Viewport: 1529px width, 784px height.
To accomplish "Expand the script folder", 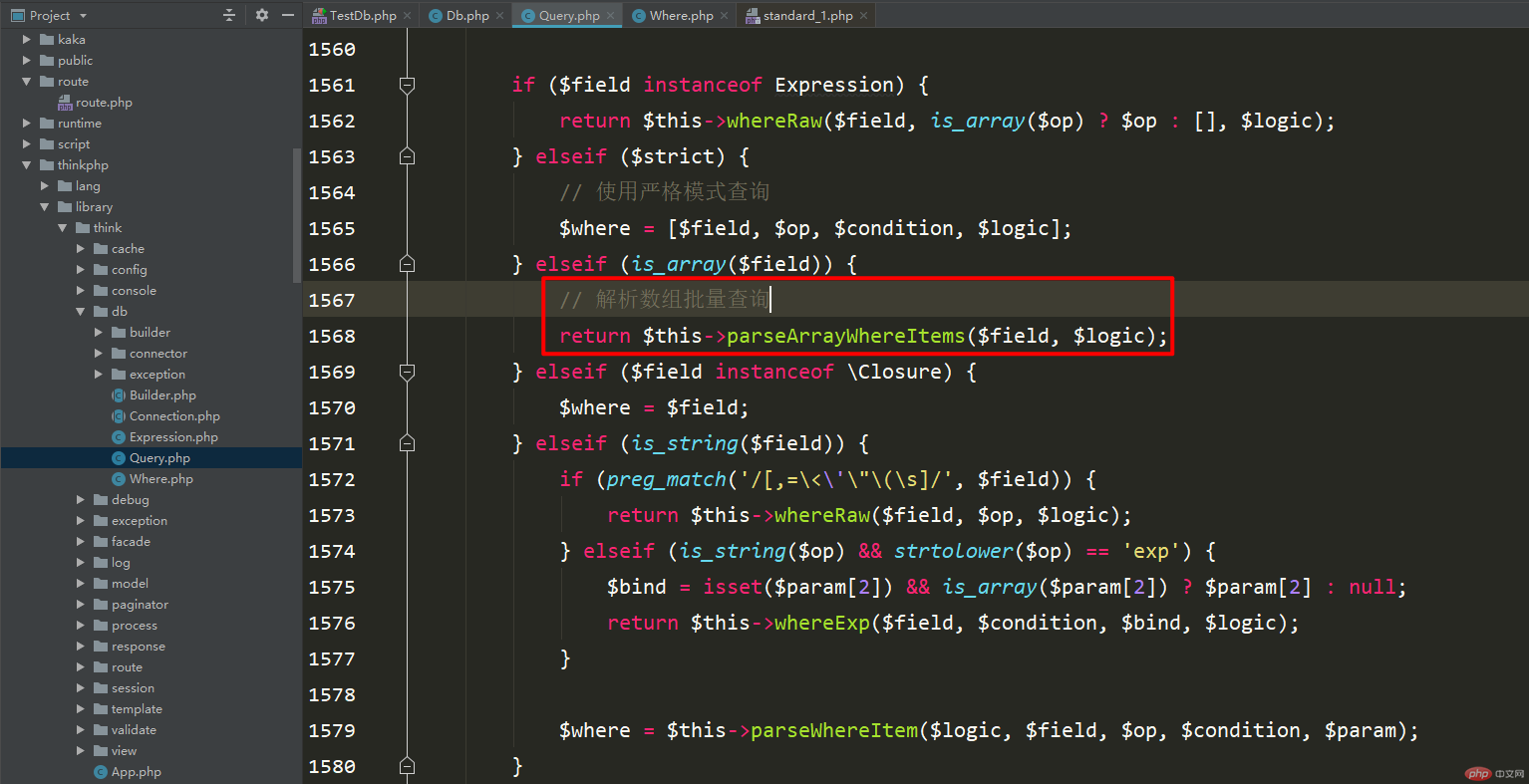I will tap(27, 144).
